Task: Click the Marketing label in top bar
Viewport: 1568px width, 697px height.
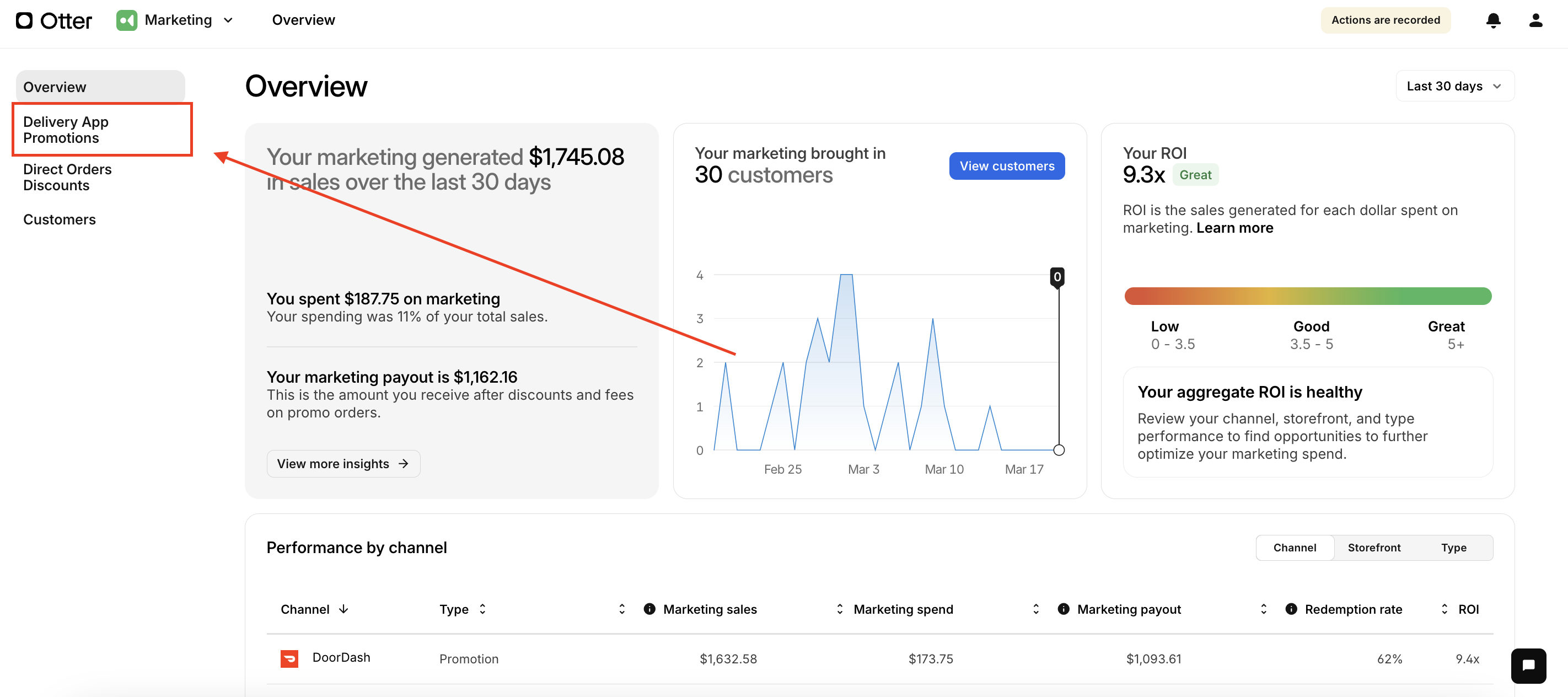Action: pos(178,20)
